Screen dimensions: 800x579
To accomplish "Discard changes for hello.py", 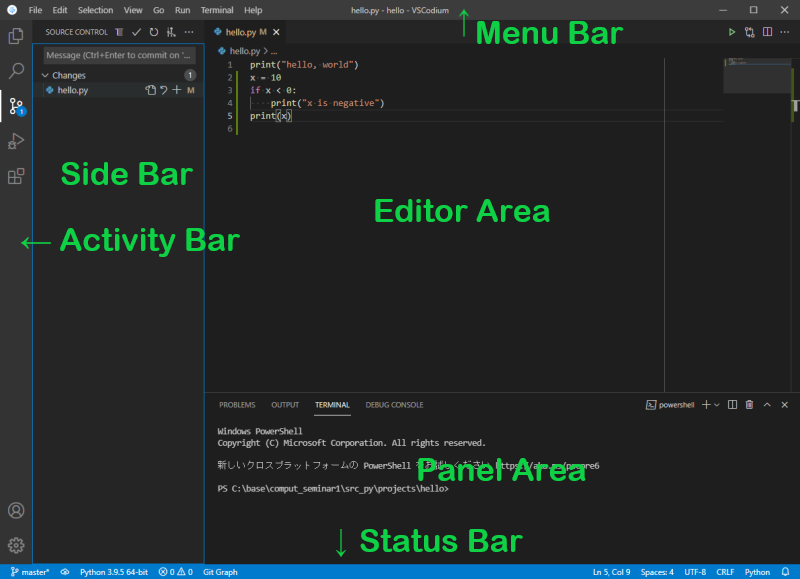I will point(163,90).
